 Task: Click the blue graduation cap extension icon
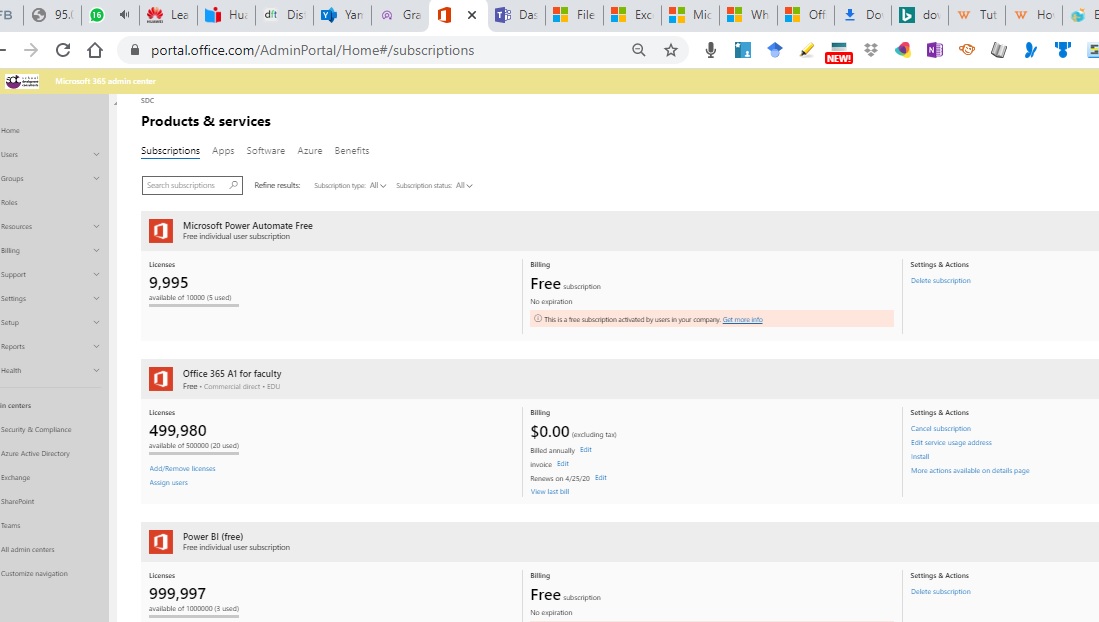tap(774, 50)
